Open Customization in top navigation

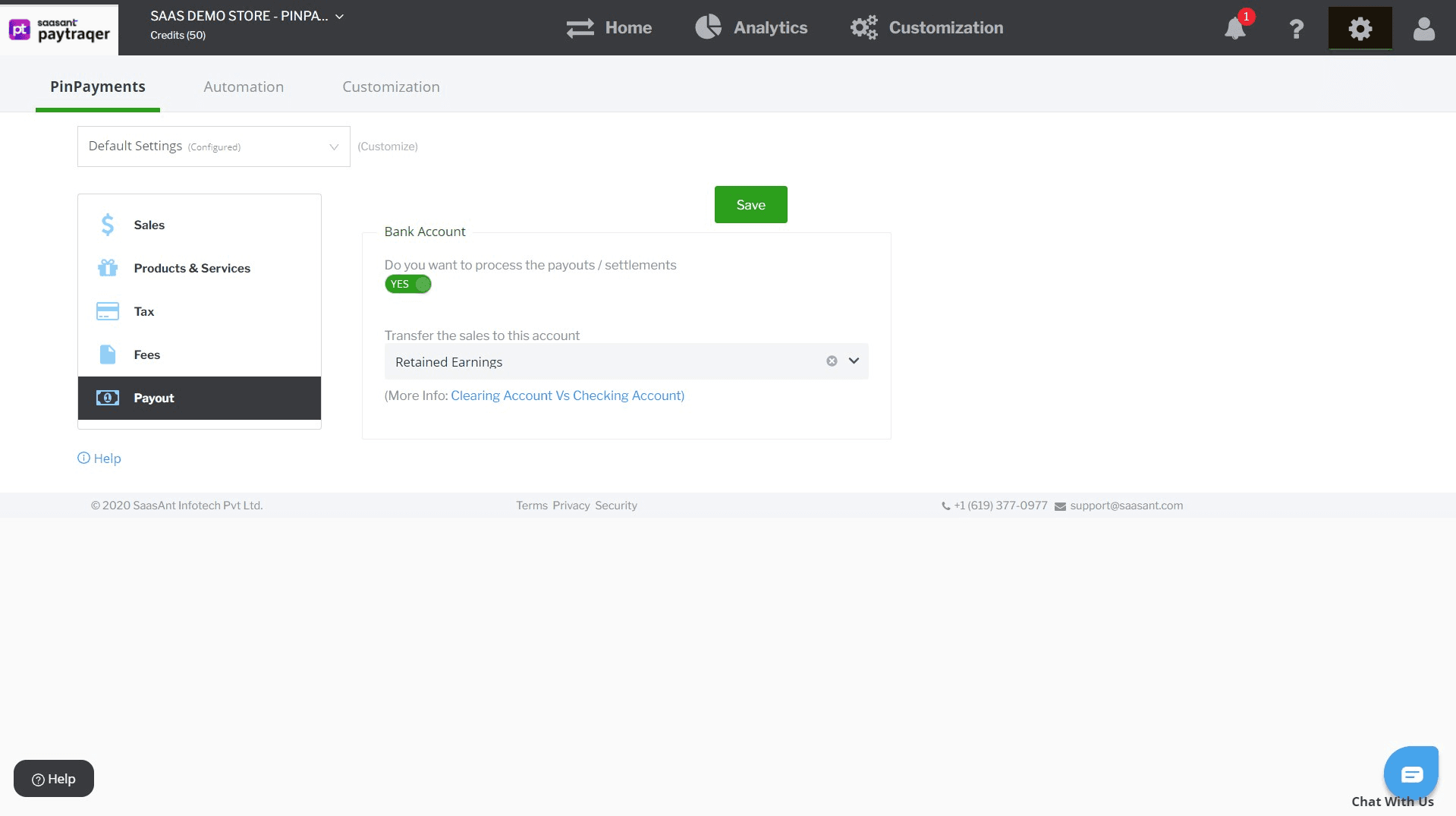[926, 28]
